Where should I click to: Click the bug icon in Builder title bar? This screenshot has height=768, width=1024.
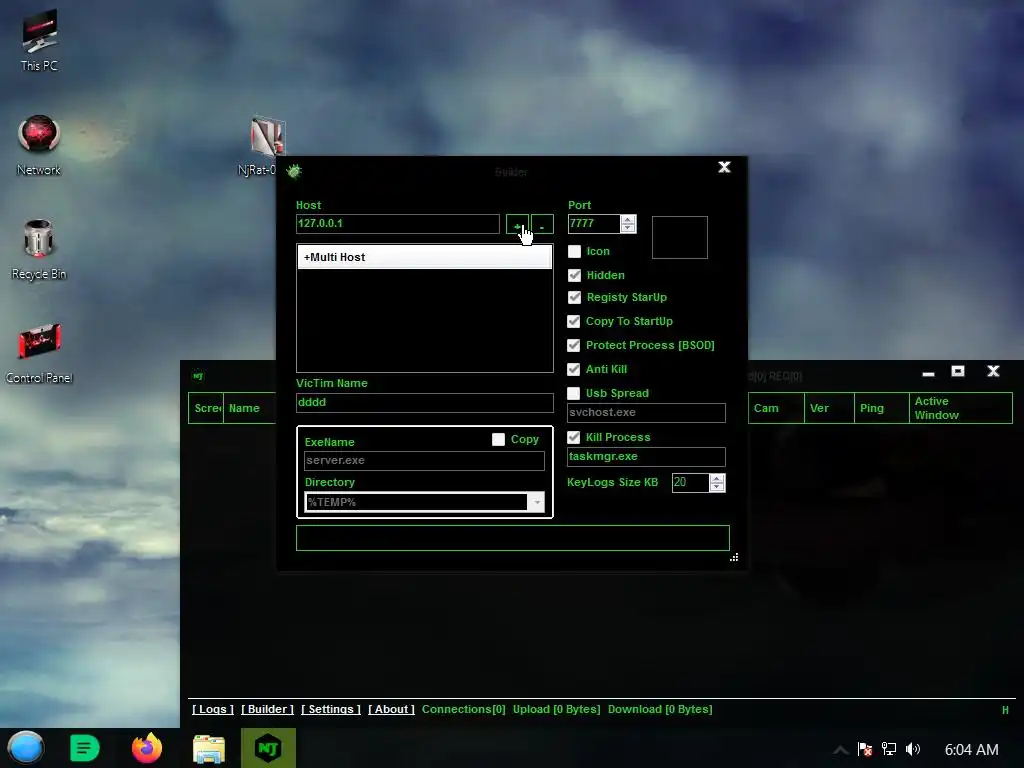tap(294, 171)
